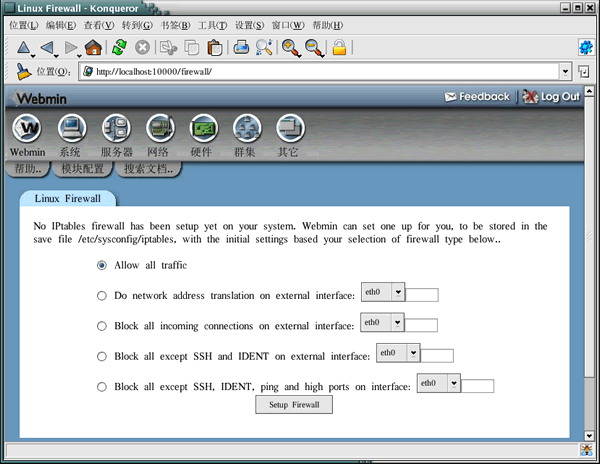Open eth0 dropdown for network address translation
The image size is (600, 464).
[x=383, y=292]
